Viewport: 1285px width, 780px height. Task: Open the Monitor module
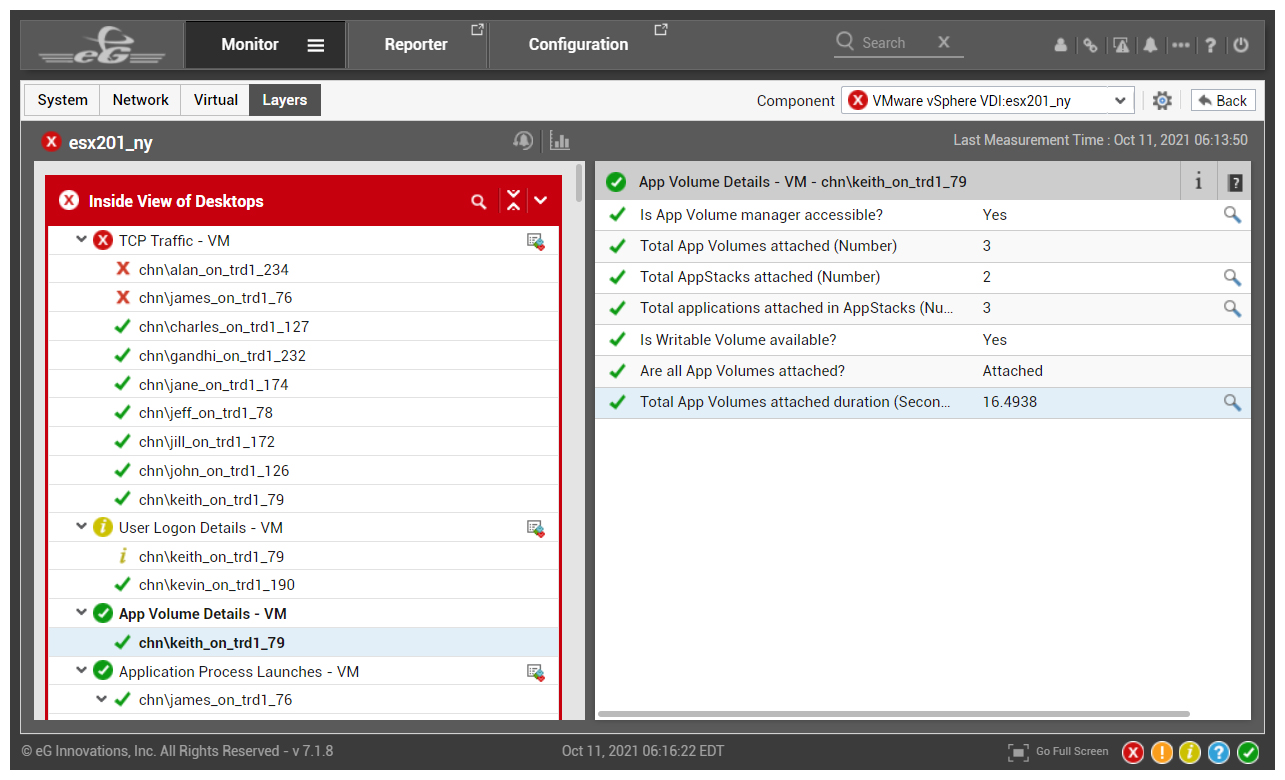(x=250, y=45)
